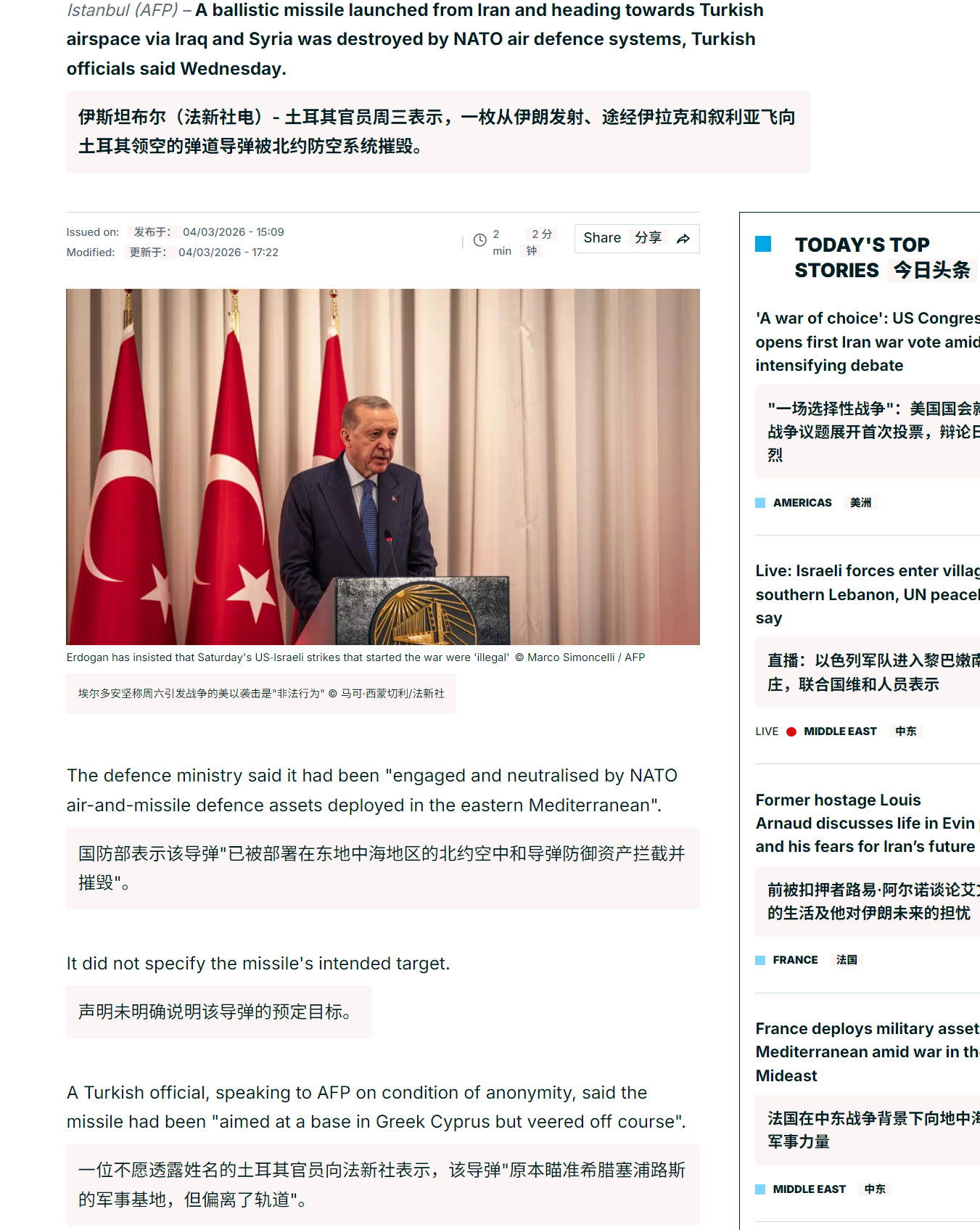Click the paragraph starting 'A Turkish official'
Screen dimensions: 980x1230
coord(376,1107)
